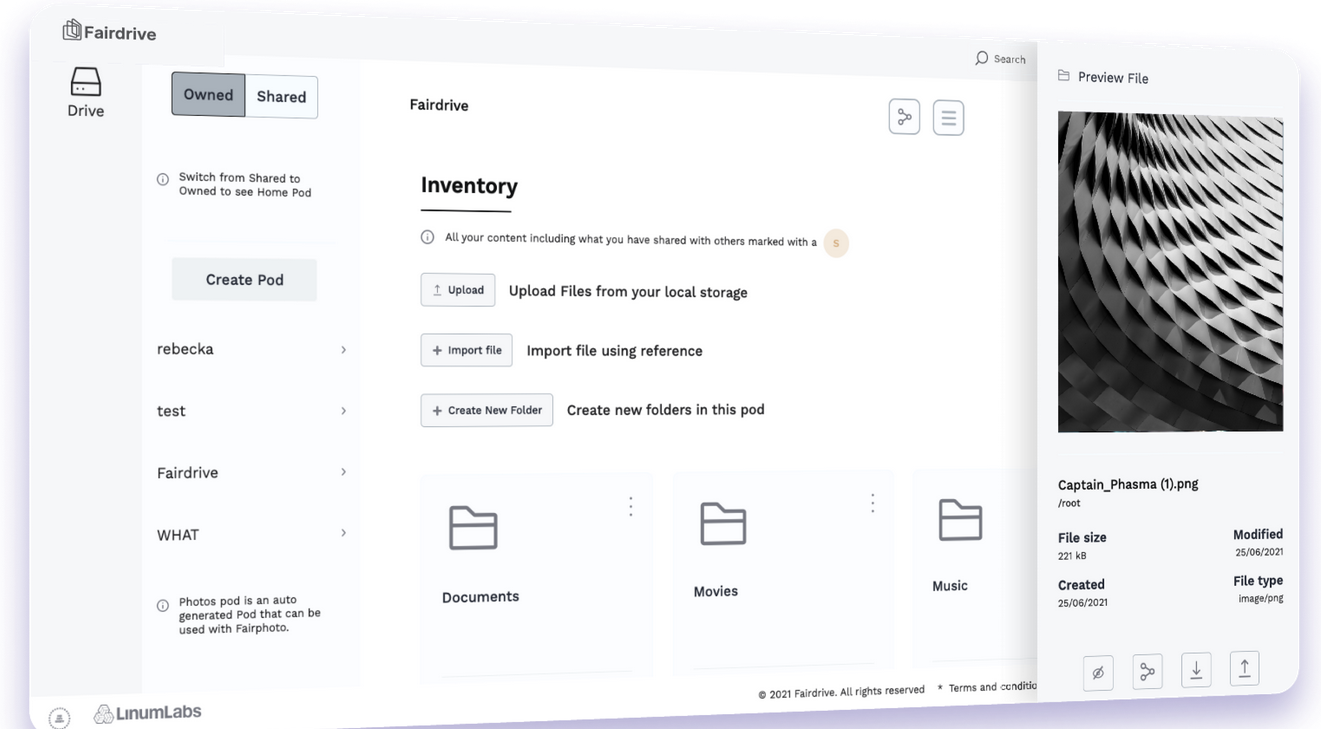Click the Preview File label
Viewport: 1321px width, 729px height.
(x=1113, y=78)
